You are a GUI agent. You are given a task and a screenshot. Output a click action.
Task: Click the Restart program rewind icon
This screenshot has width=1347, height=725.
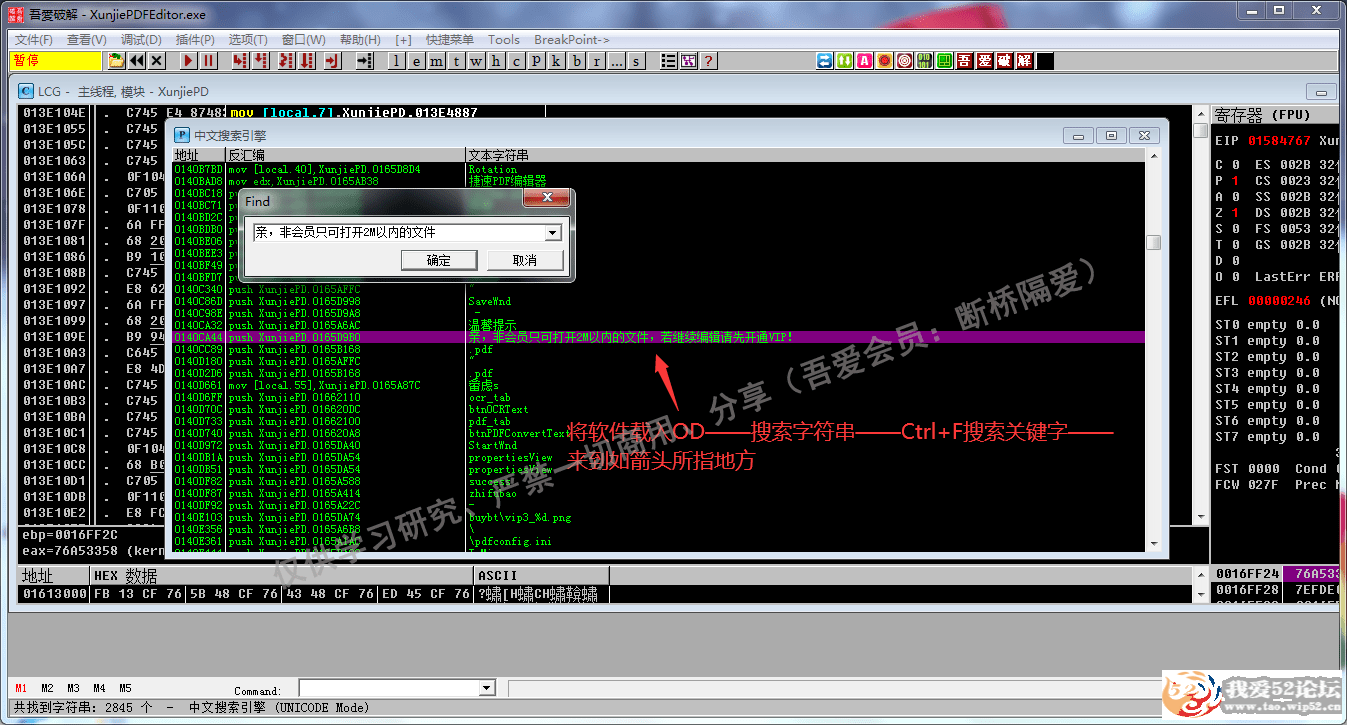click(137, 61)
